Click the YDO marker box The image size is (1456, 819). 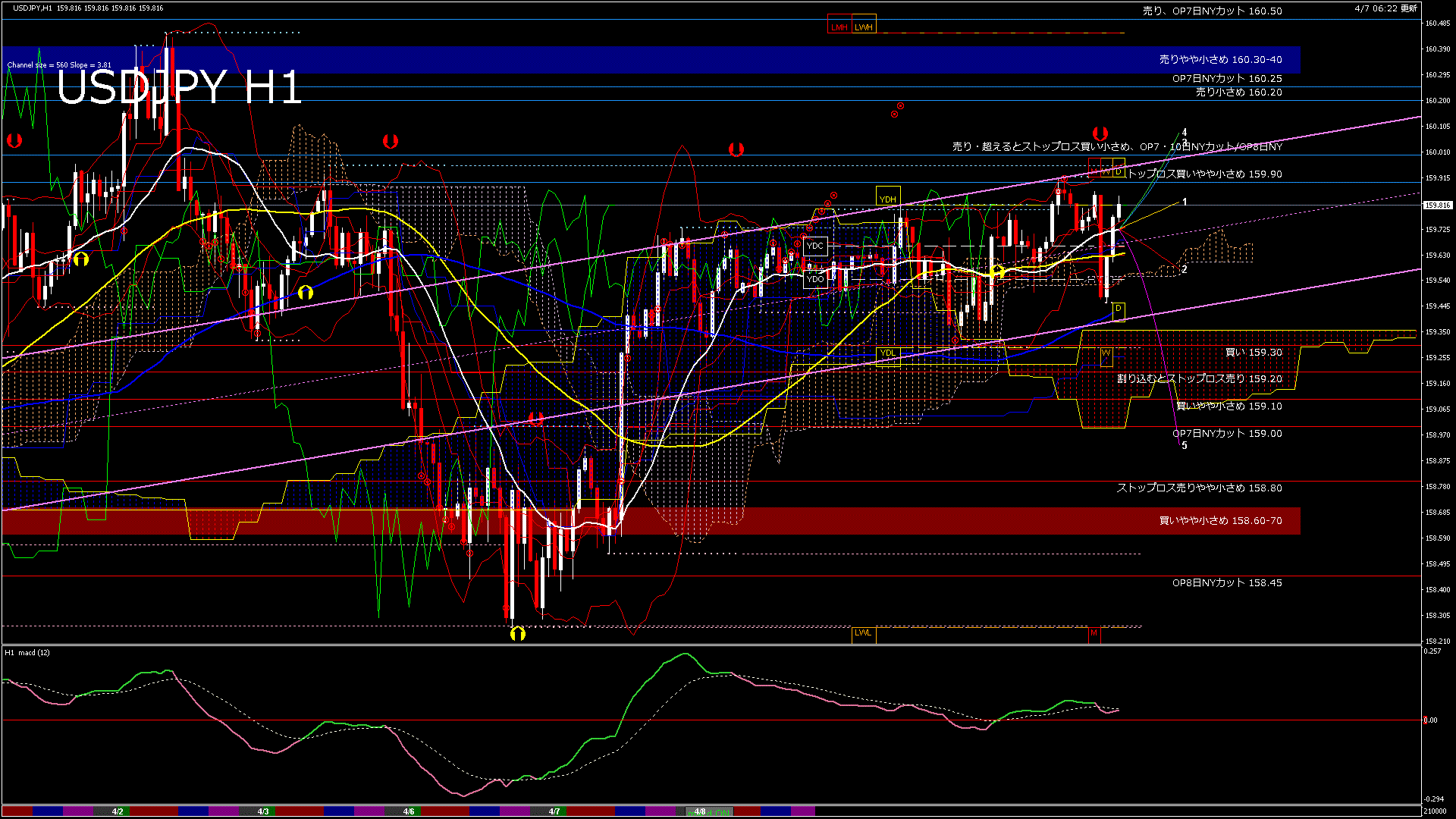point(815,279)
